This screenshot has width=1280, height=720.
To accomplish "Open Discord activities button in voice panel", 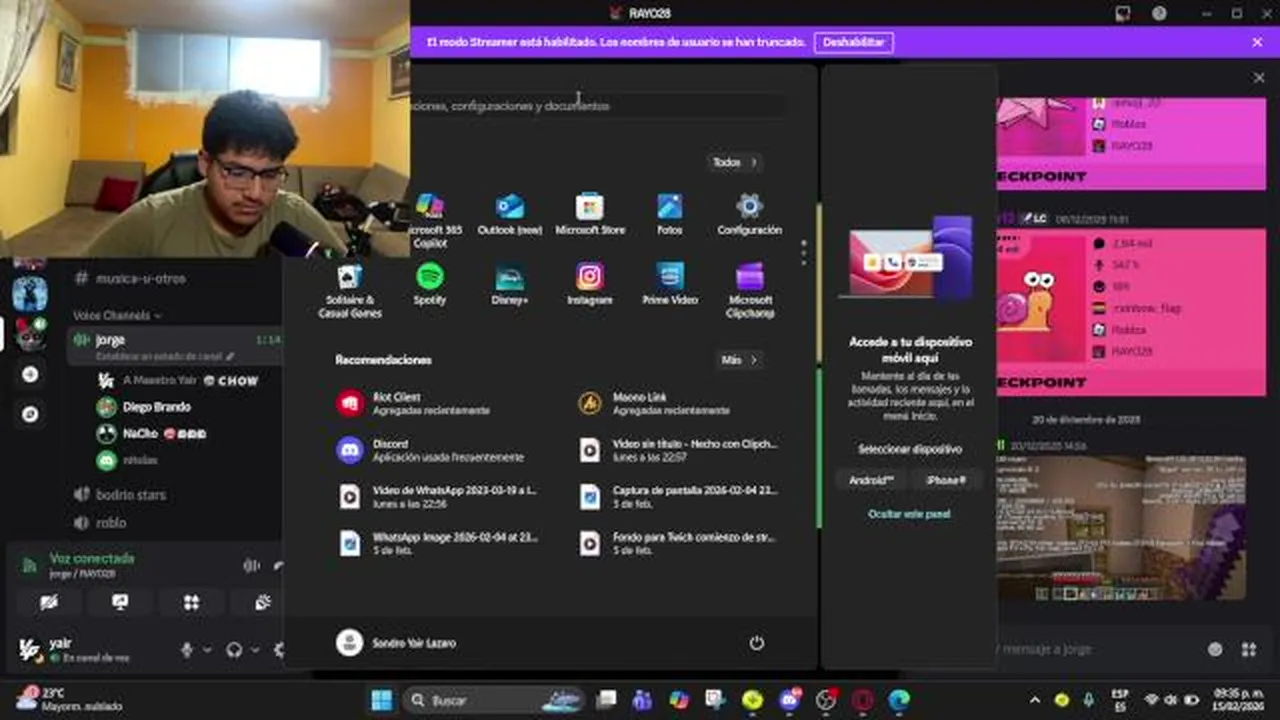I will (x=191, y=602).
